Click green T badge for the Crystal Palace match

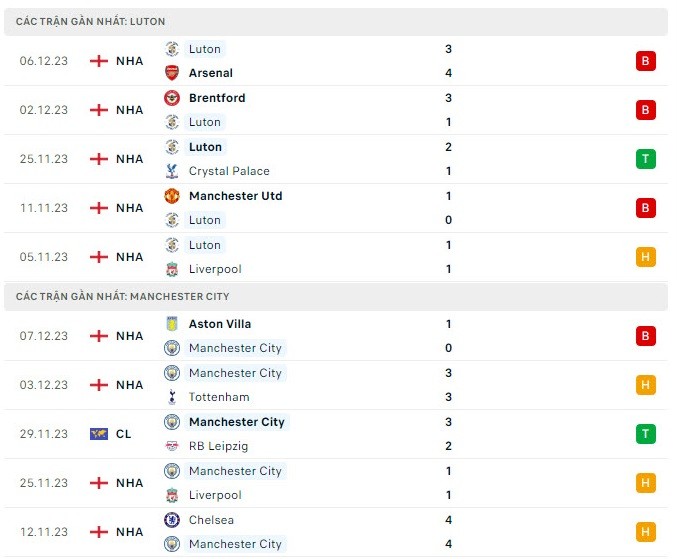pos(646,159)
